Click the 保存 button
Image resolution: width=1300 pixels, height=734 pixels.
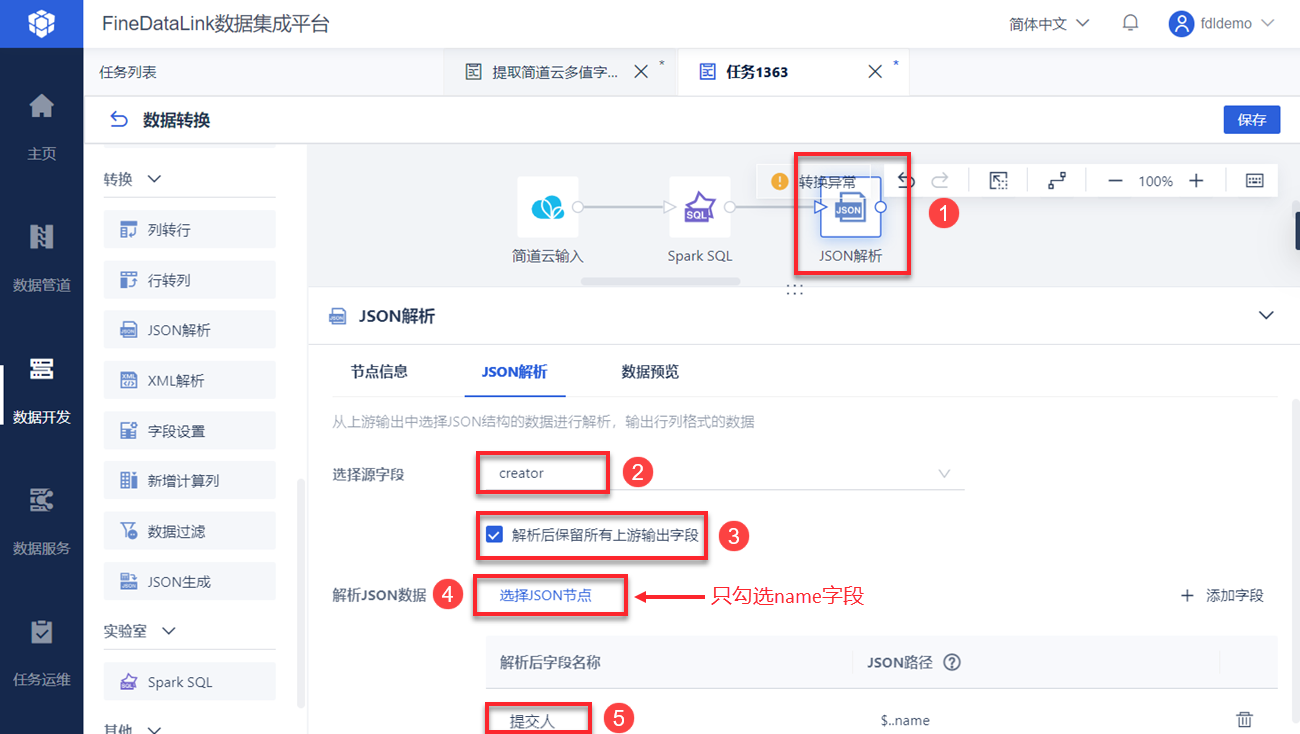1252,119
